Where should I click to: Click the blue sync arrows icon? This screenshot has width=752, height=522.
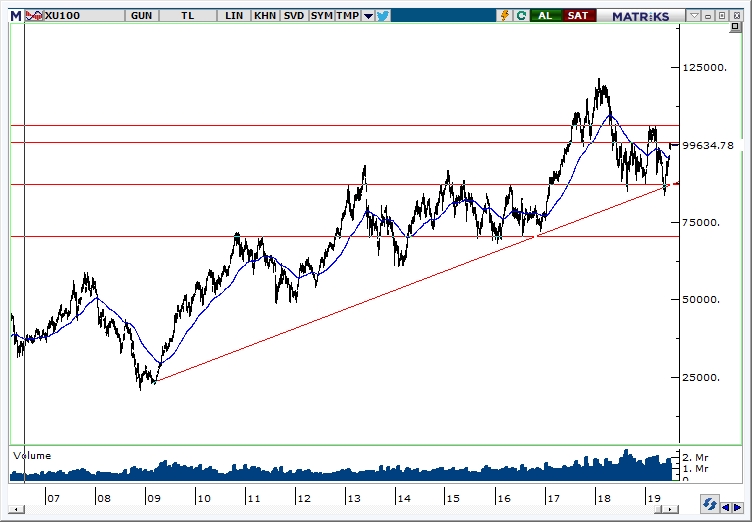coord(709,505)
